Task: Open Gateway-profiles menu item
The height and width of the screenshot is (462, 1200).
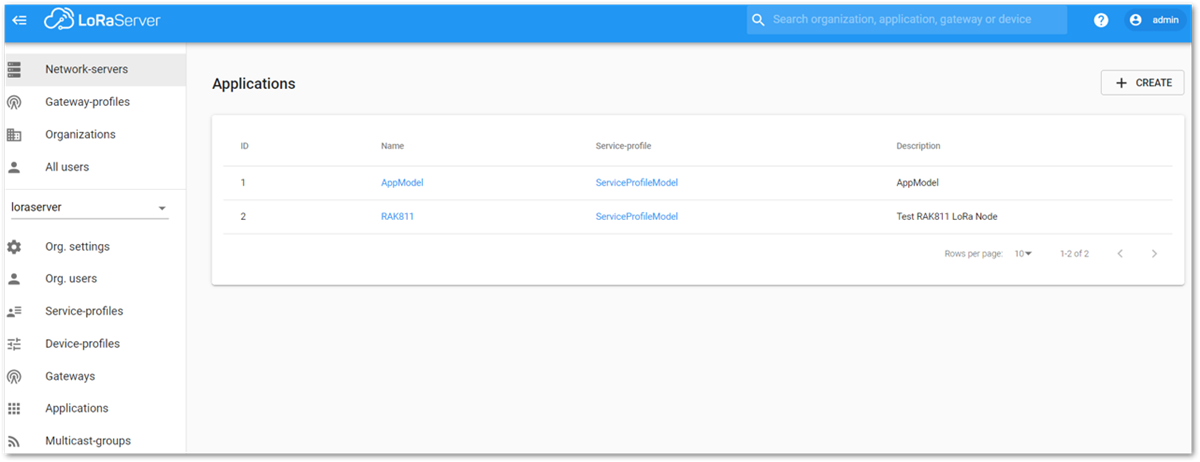Action: coord(94,102)
